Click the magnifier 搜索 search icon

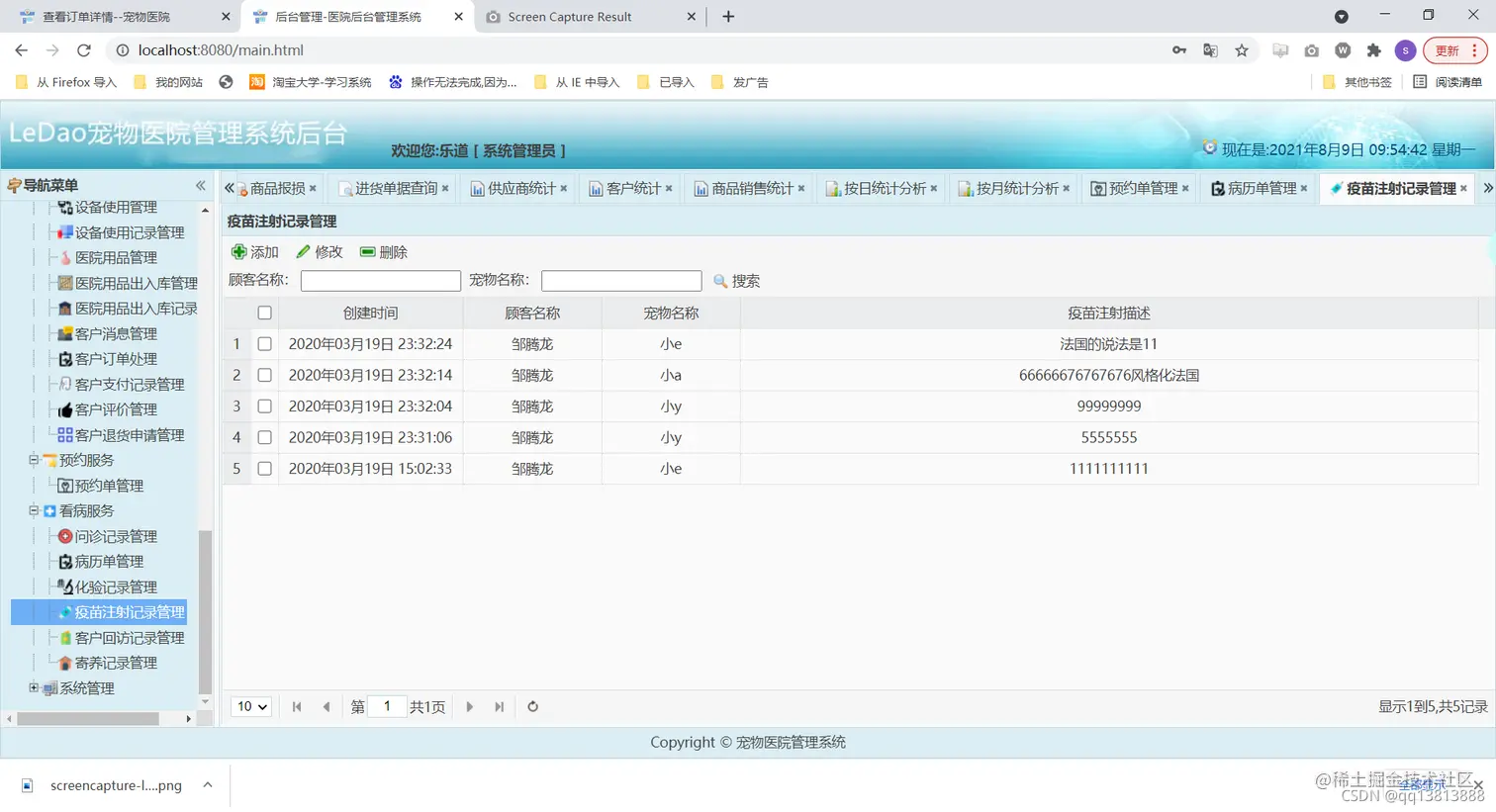(x=720, y=281)
